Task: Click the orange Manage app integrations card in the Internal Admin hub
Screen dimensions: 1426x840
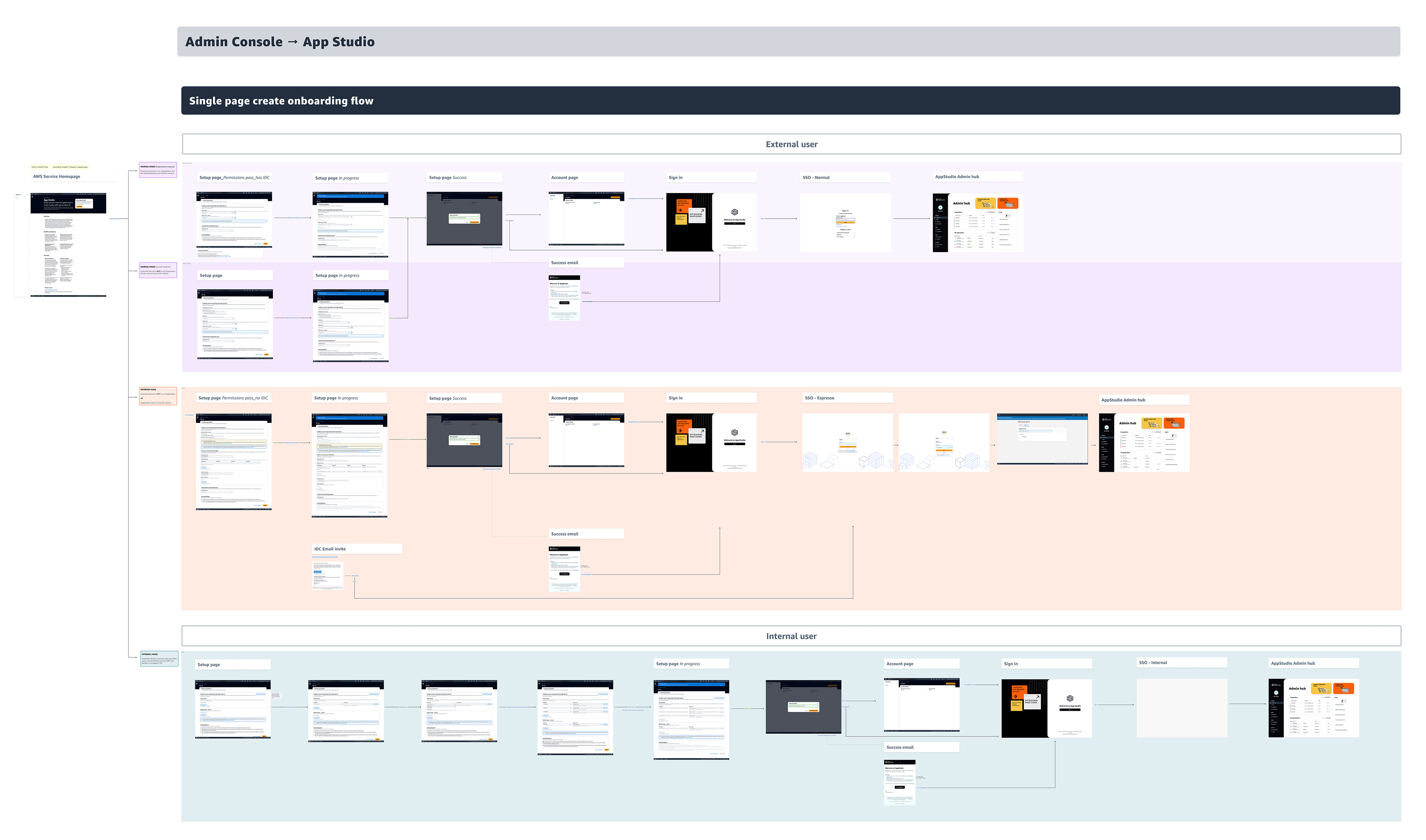Action: click(1343, 688)
